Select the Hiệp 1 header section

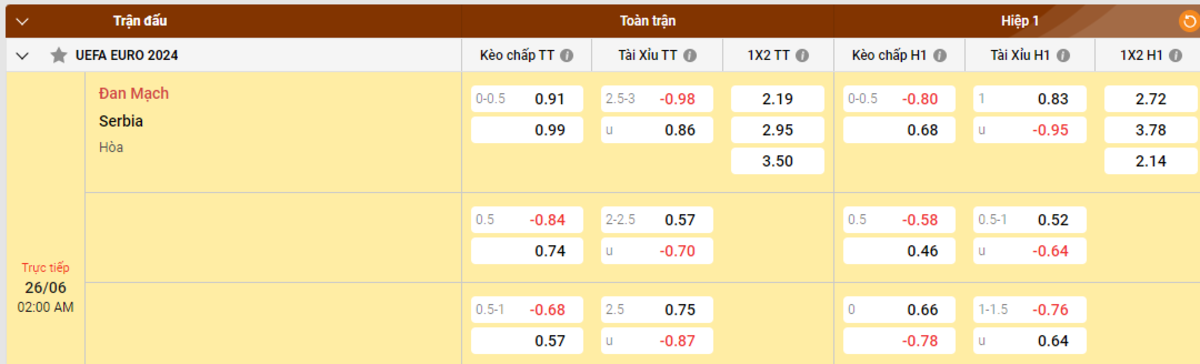(1020, 20)
